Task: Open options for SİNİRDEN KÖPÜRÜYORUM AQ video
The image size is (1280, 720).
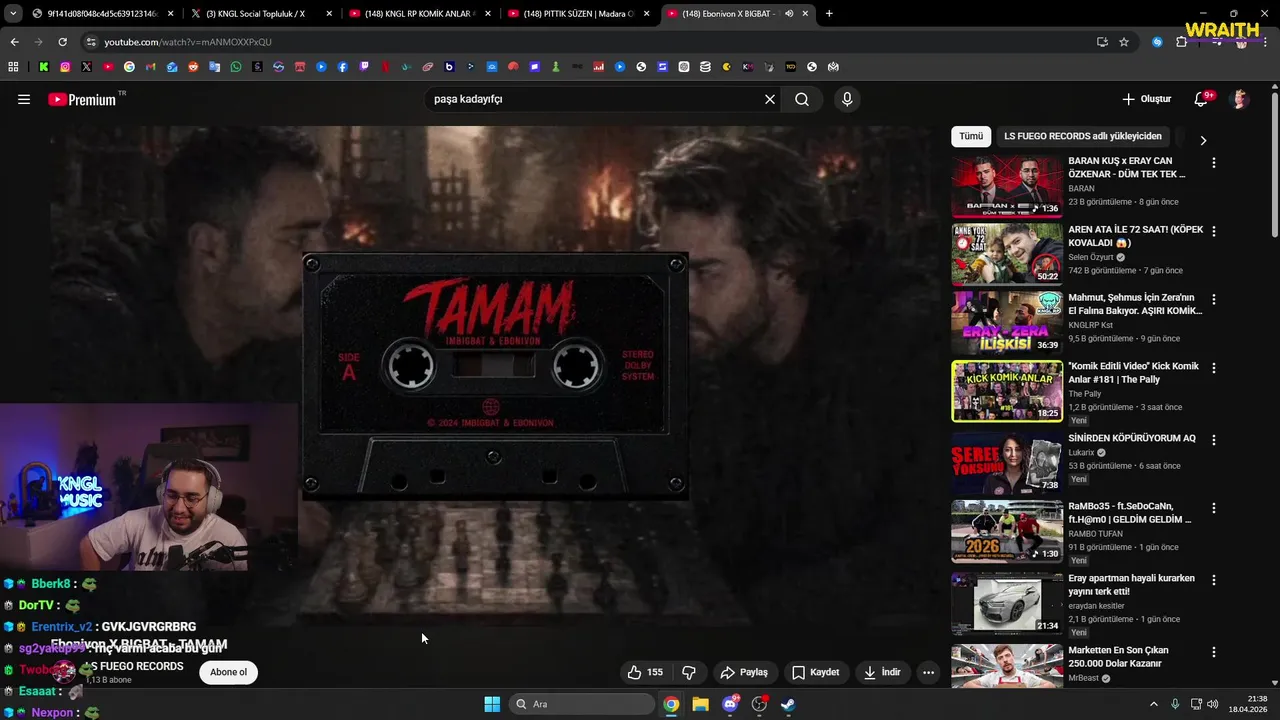Action: pos(1214,440)
